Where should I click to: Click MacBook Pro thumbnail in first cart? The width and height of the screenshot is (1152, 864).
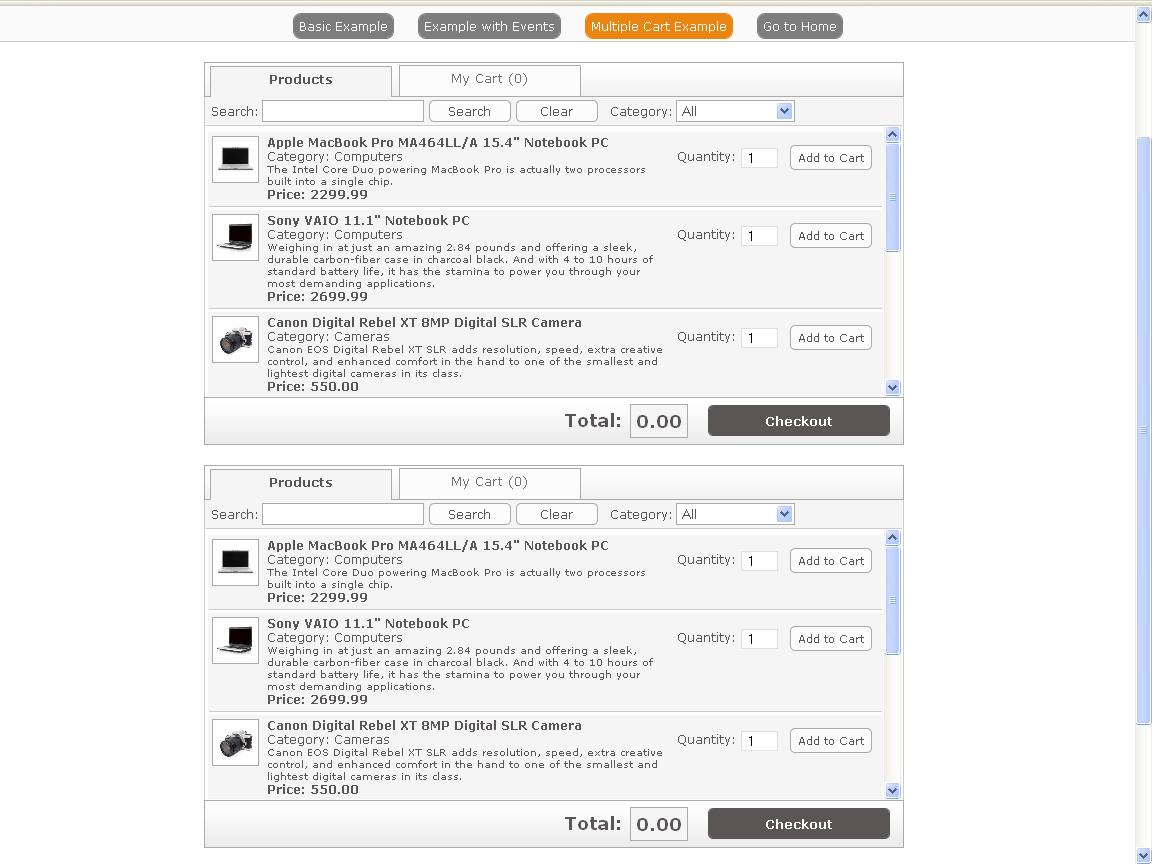[235, 159]
